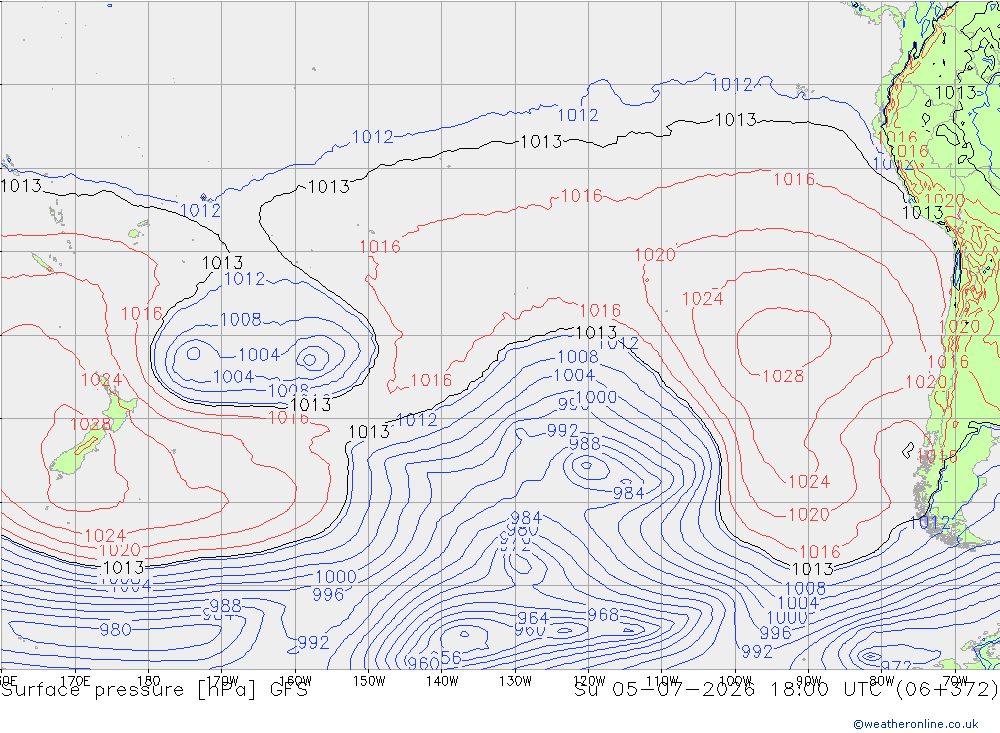
Task: Select the 110W longitude label
Action: [x=662, y=681]
